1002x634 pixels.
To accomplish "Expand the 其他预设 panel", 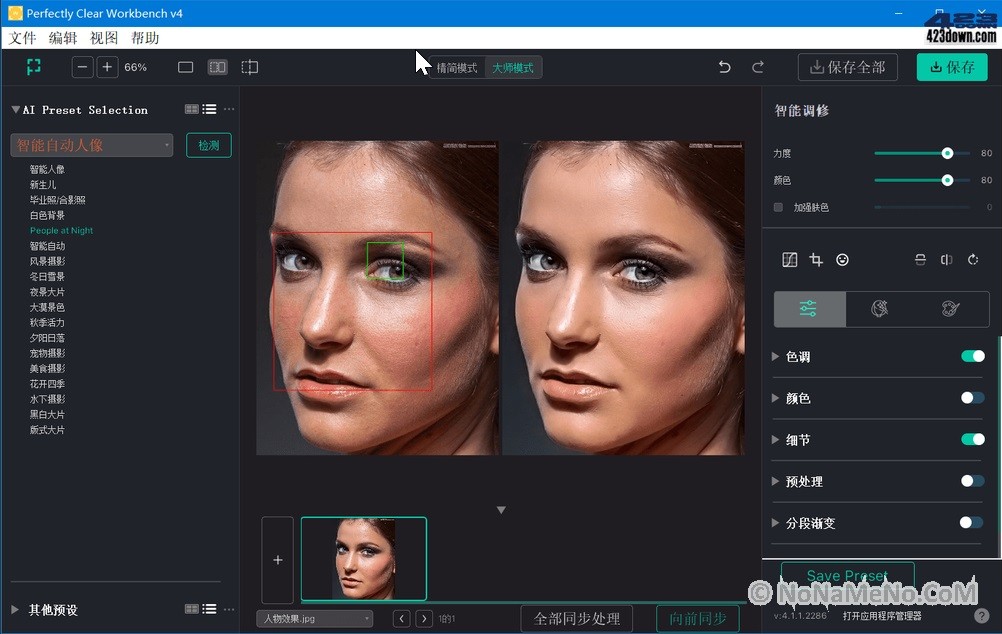I will (15, 609).
